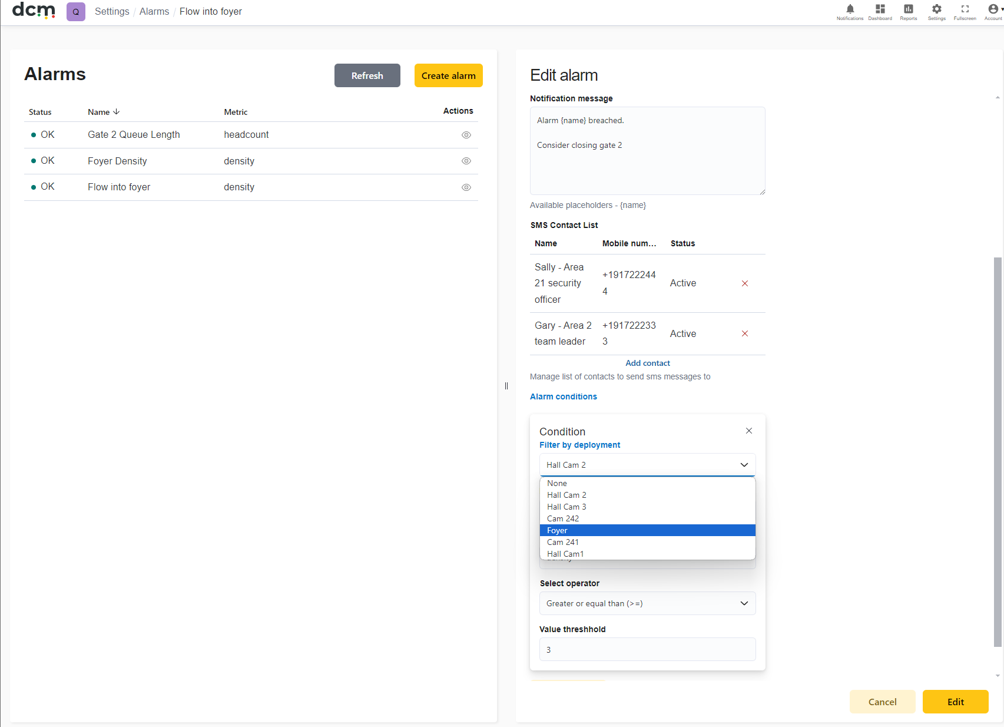
Task: Click the Metric column header
Action: pyautogui.click(x=236, y=112)
